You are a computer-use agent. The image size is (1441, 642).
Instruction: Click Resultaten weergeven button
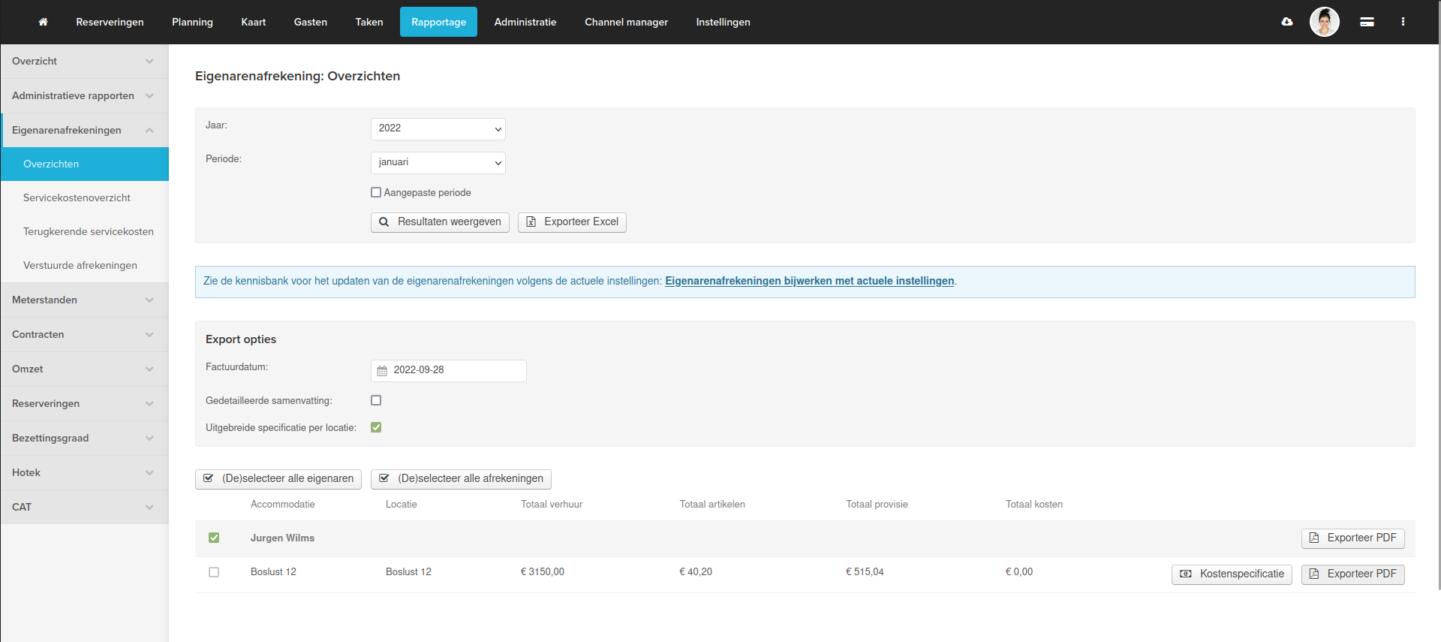tap(440, 222)
